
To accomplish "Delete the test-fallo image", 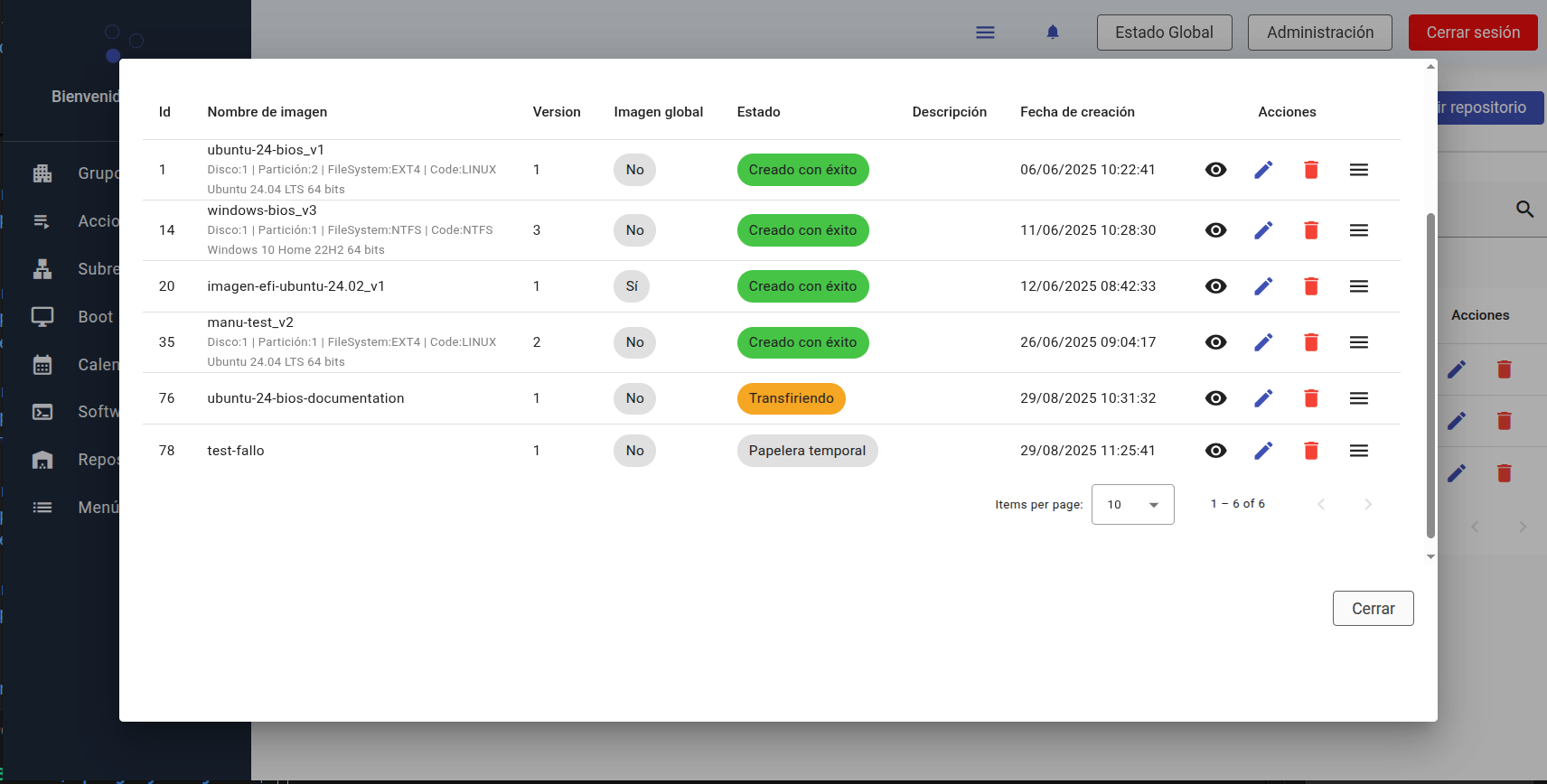I will pyautogui.click(x=1310, y=451).
